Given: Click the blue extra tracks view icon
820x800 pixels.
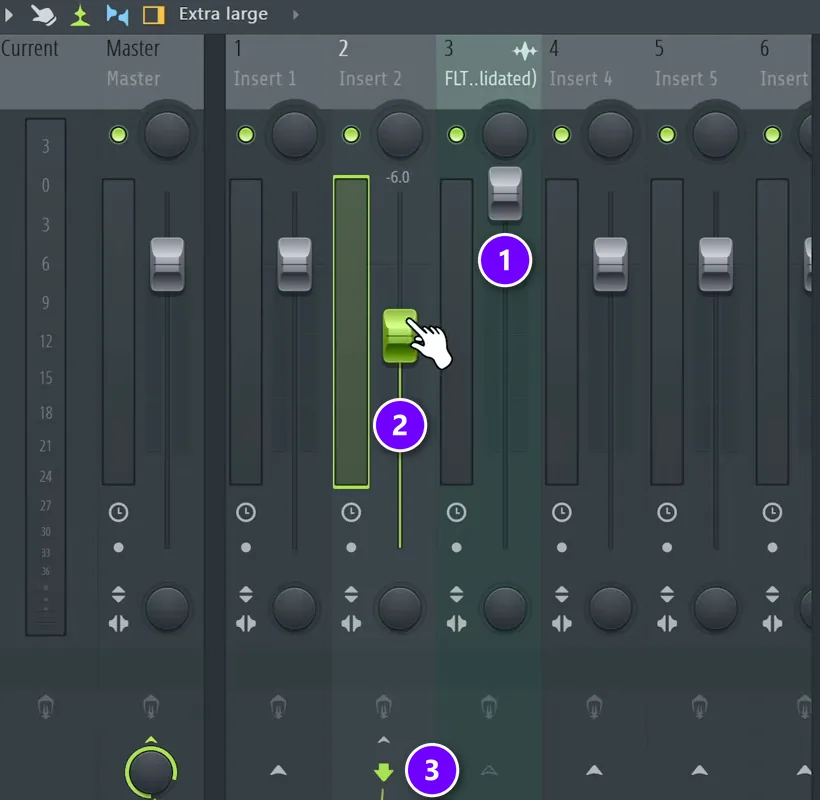Looking at the screenshot, I should pos(117,15).
